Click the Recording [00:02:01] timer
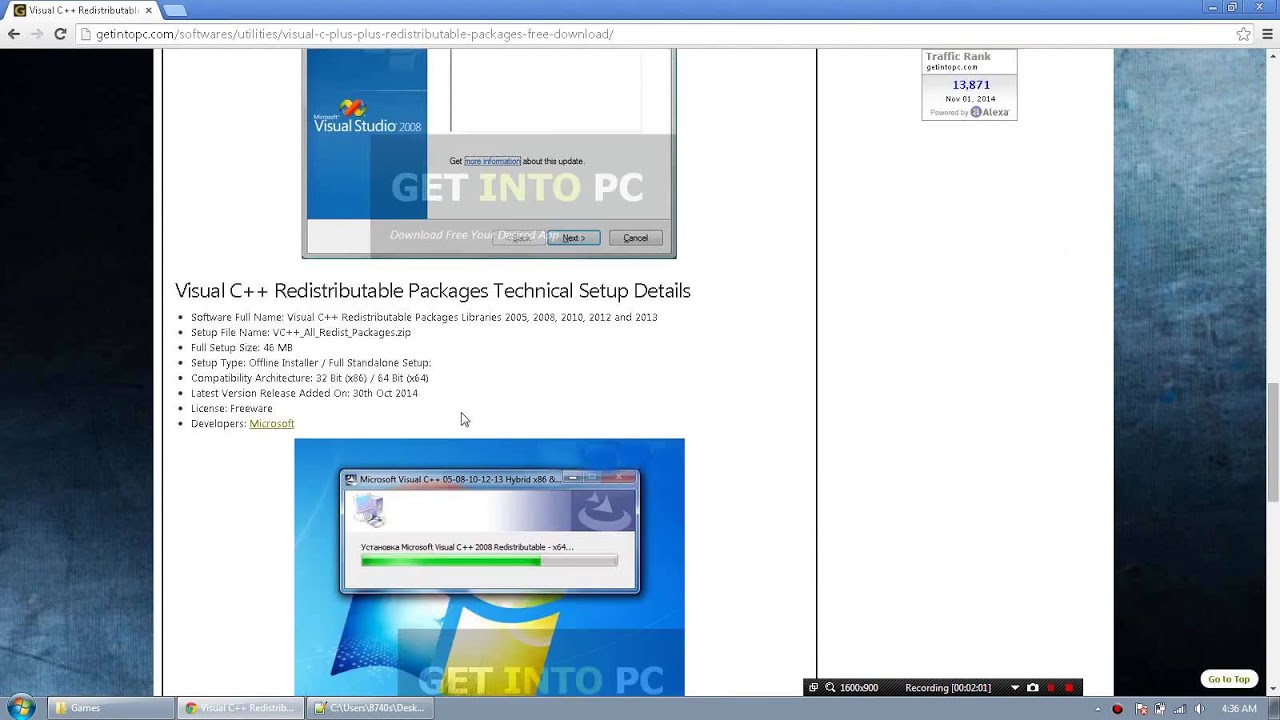Viewport: 1280px width, 720px height. [948, 688]
